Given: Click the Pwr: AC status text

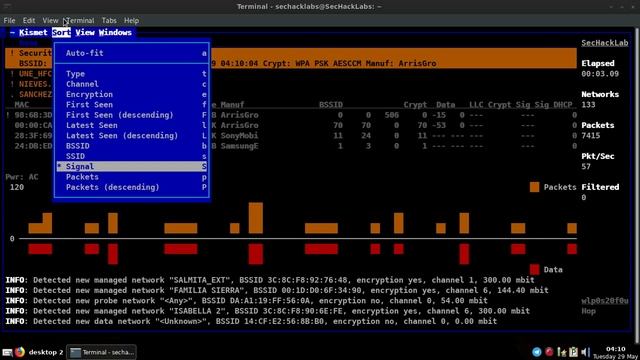Looking at the screenshot, I should pos(22,177).
